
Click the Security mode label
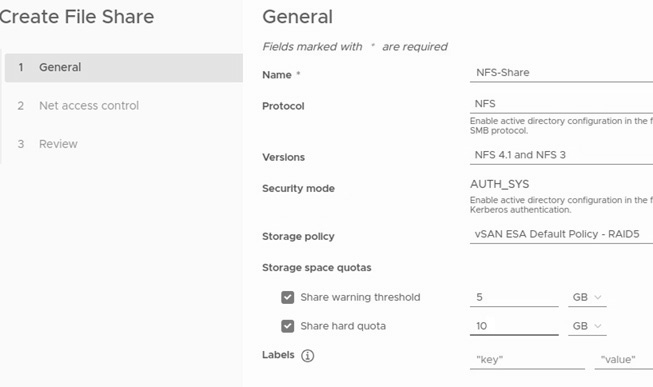pyautogui.click(x=298, y=189)
